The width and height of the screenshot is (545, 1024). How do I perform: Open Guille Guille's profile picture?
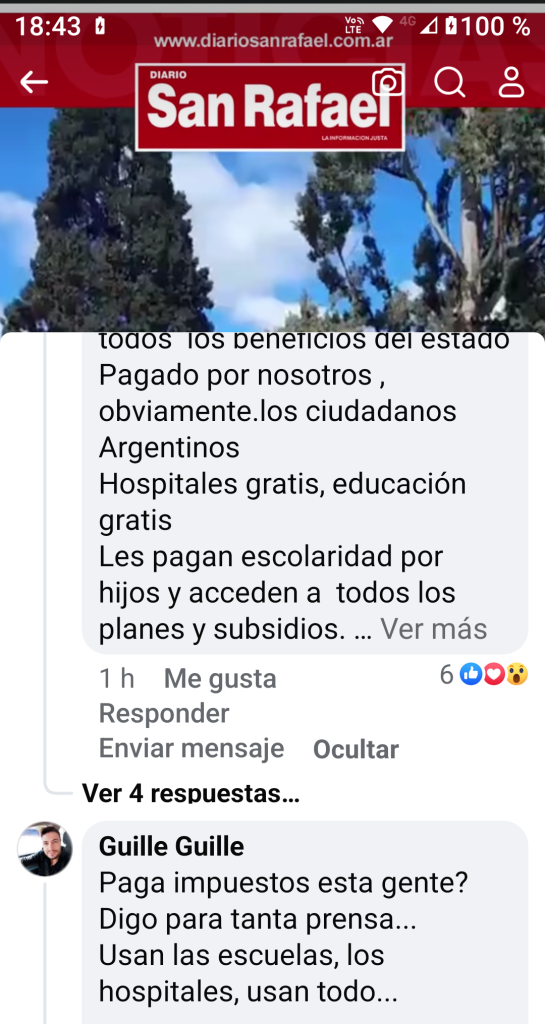[x=45, y=849]
